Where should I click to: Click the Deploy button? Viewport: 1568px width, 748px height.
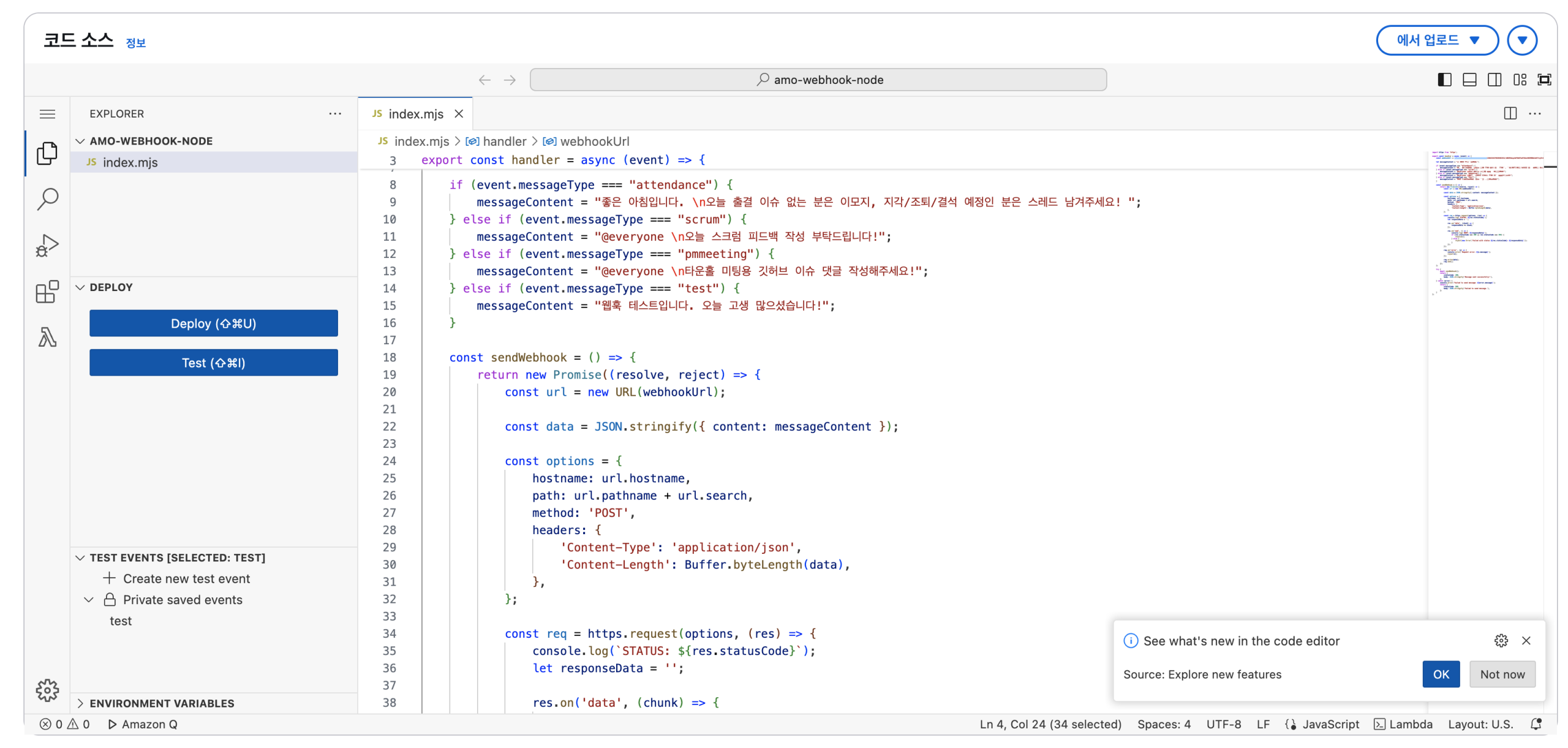point(213,323)
